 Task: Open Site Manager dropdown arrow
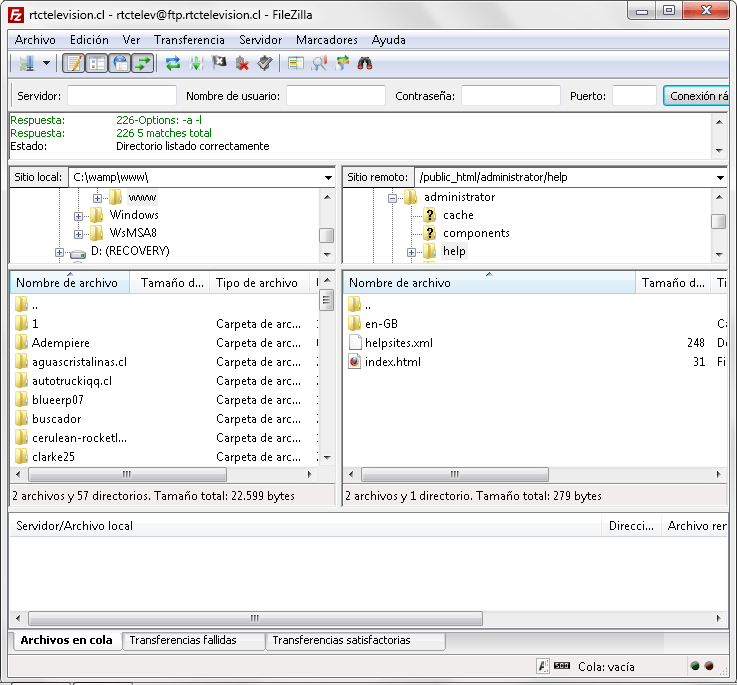tap(46, 63)
